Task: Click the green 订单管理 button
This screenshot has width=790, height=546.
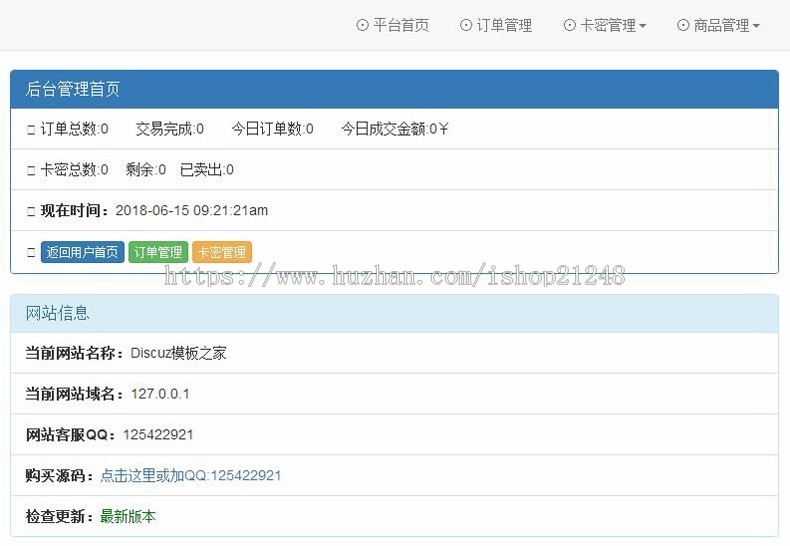Action: pyautogui.click(x=158, y=252)
